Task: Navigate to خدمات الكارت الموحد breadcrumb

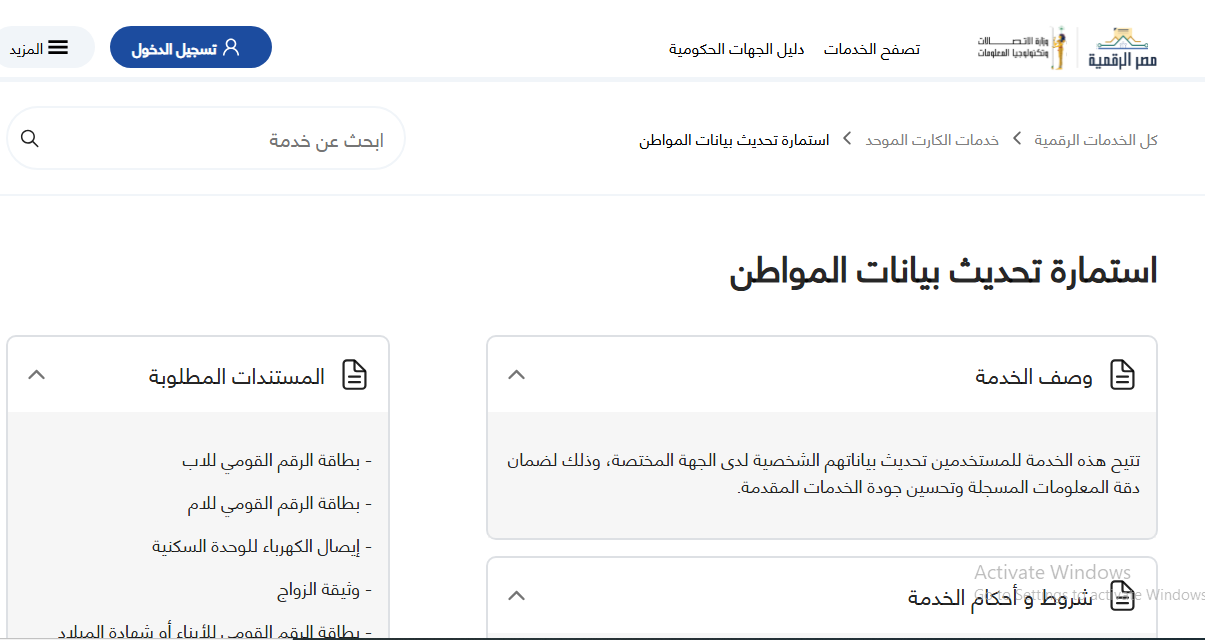Action: pos(932,140)
